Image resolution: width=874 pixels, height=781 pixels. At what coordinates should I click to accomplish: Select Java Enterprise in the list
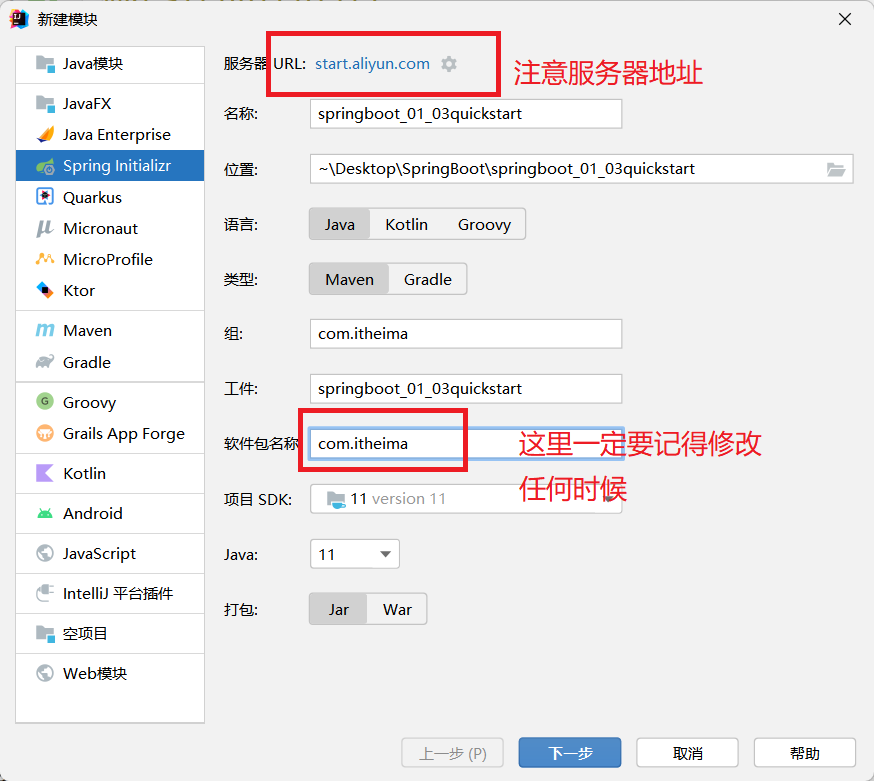point(110,135)
